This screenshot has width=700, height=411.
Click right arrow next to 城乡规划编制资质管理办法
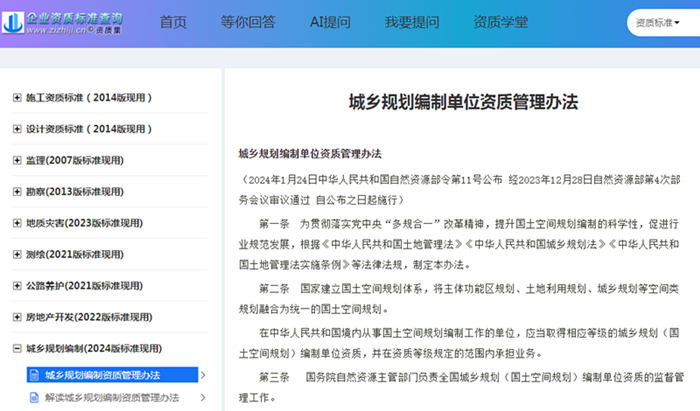pos(203,376)
